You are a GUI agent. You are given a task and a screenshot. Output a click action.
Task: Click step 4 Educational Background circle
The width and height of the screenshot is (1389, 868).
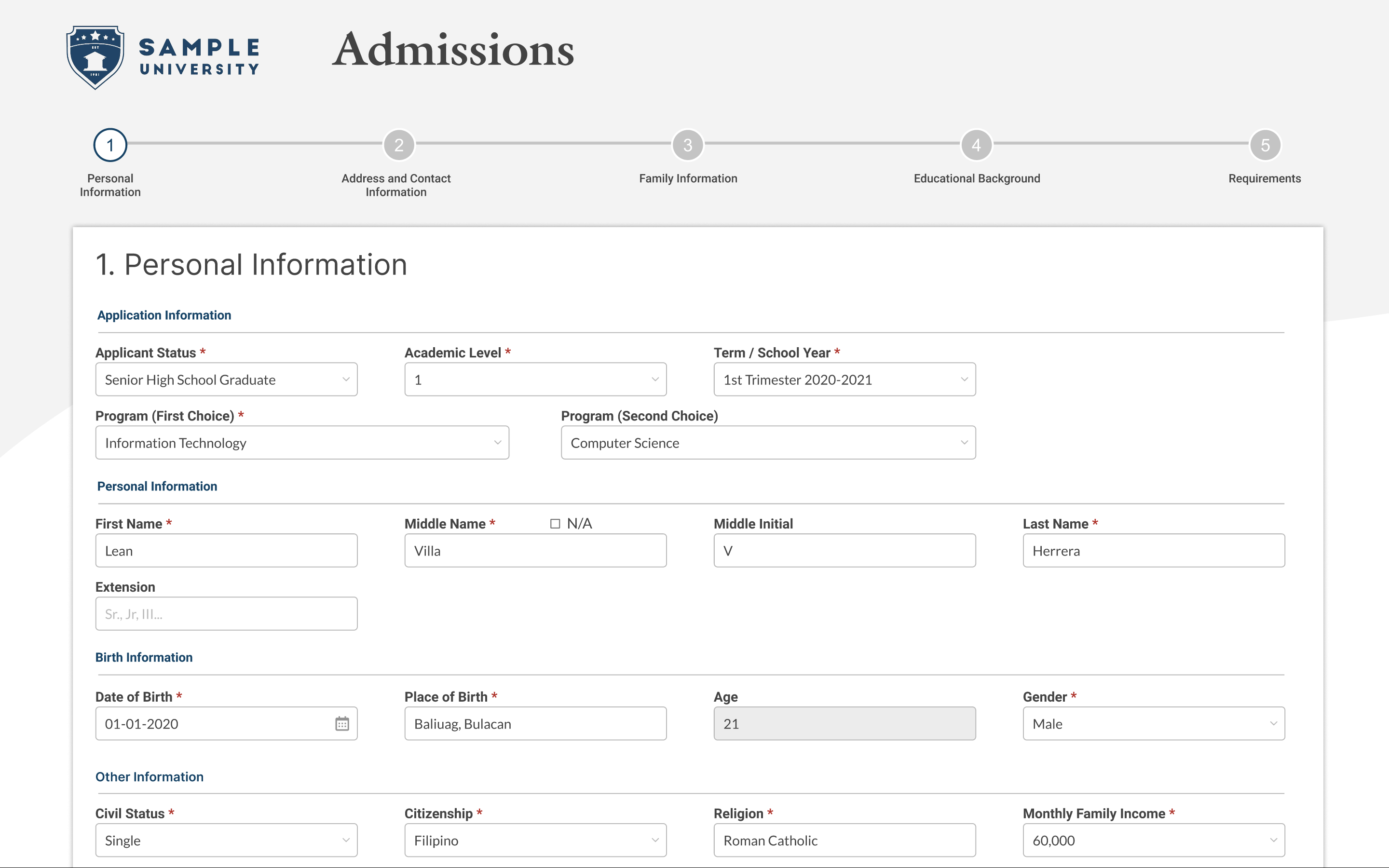(x=976, y=145)
